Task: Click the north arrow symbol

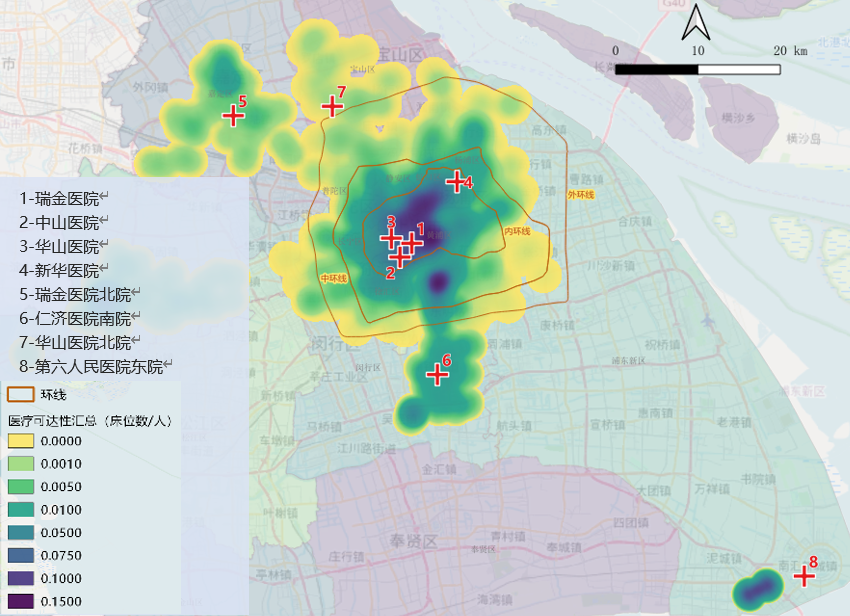Action: pyautogui.click(x=696, y=21)
